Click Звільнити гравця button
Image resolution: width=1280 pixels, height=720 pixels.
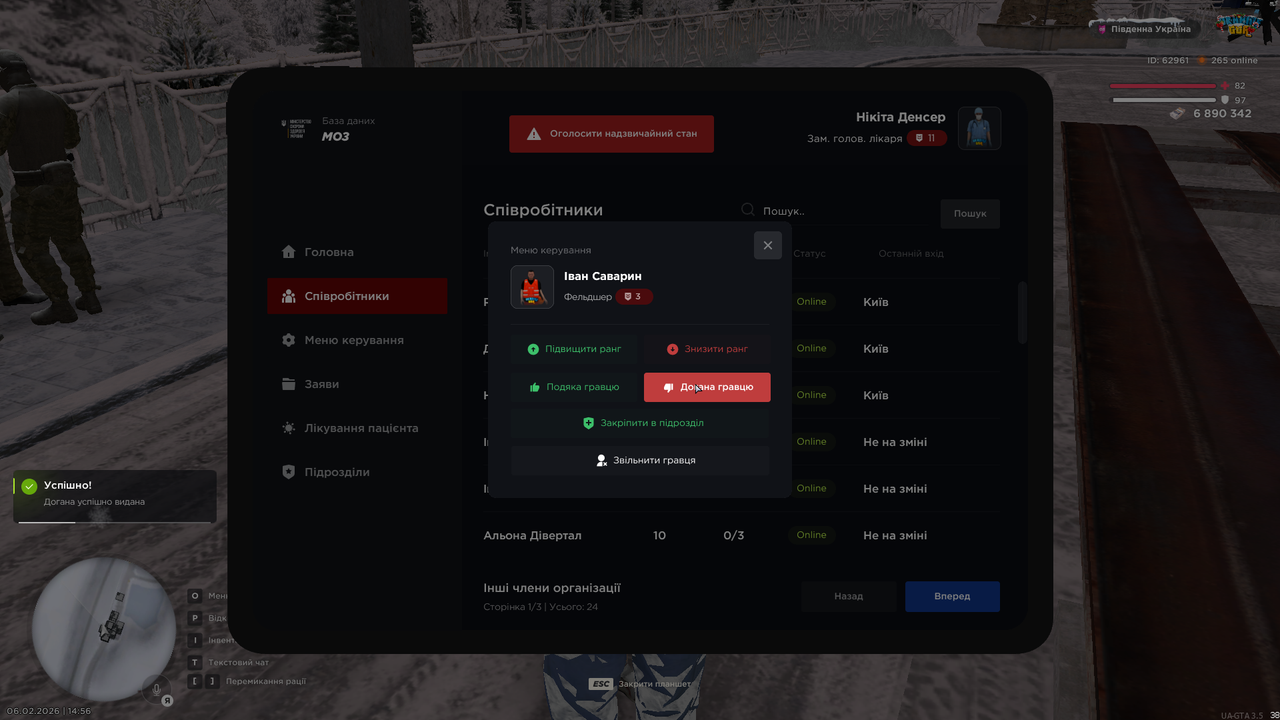tap(640, 460)
